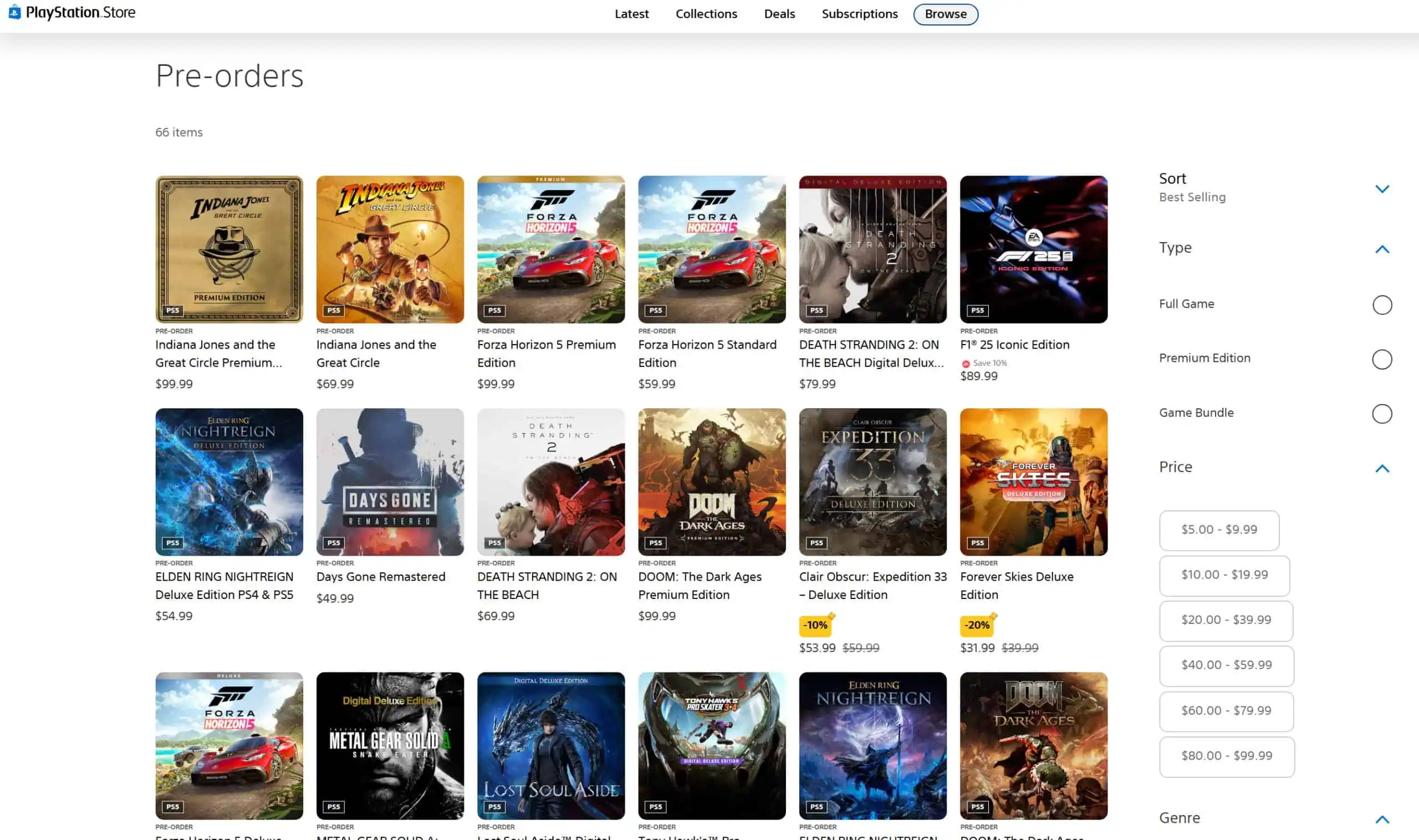The width and height of the screenshot is (1419, 840).
Task: Go to the Subscriptions tab
Action: point(859,14)
